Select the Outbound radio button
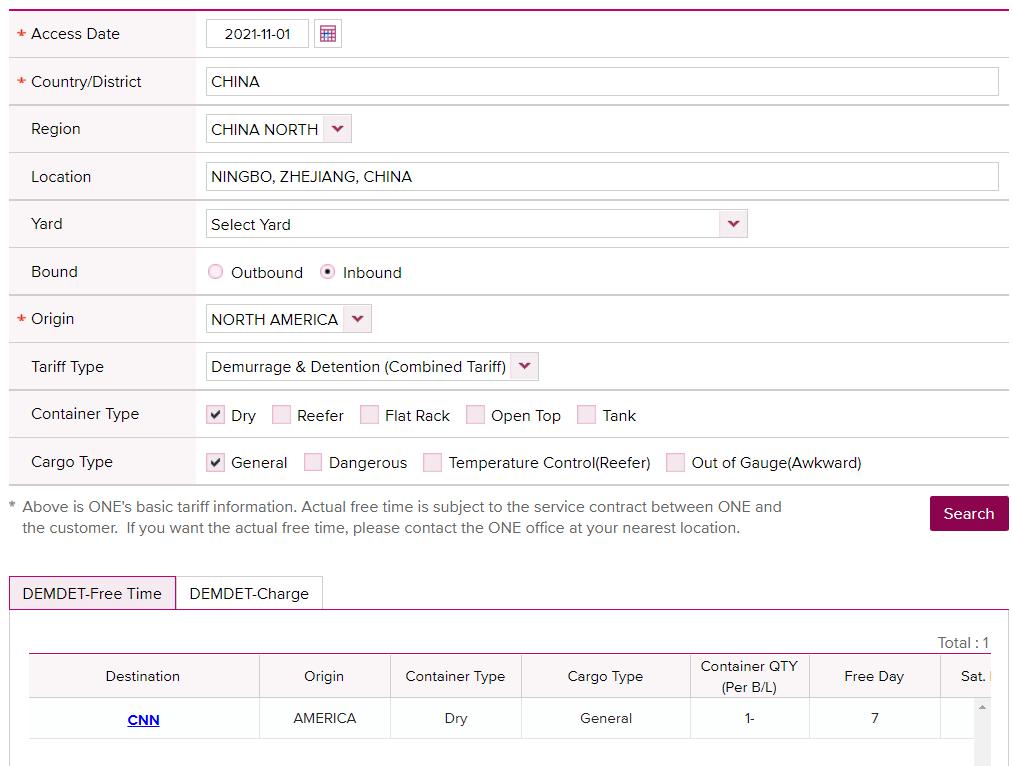 click(x=215, y=272)
